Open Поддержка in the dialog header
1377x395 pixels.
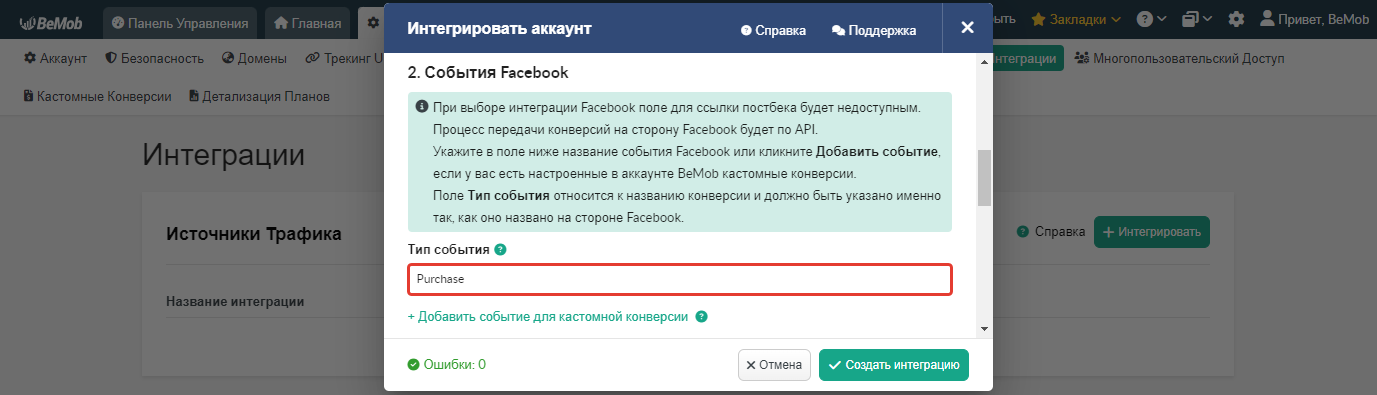click(x=874, y=30)
